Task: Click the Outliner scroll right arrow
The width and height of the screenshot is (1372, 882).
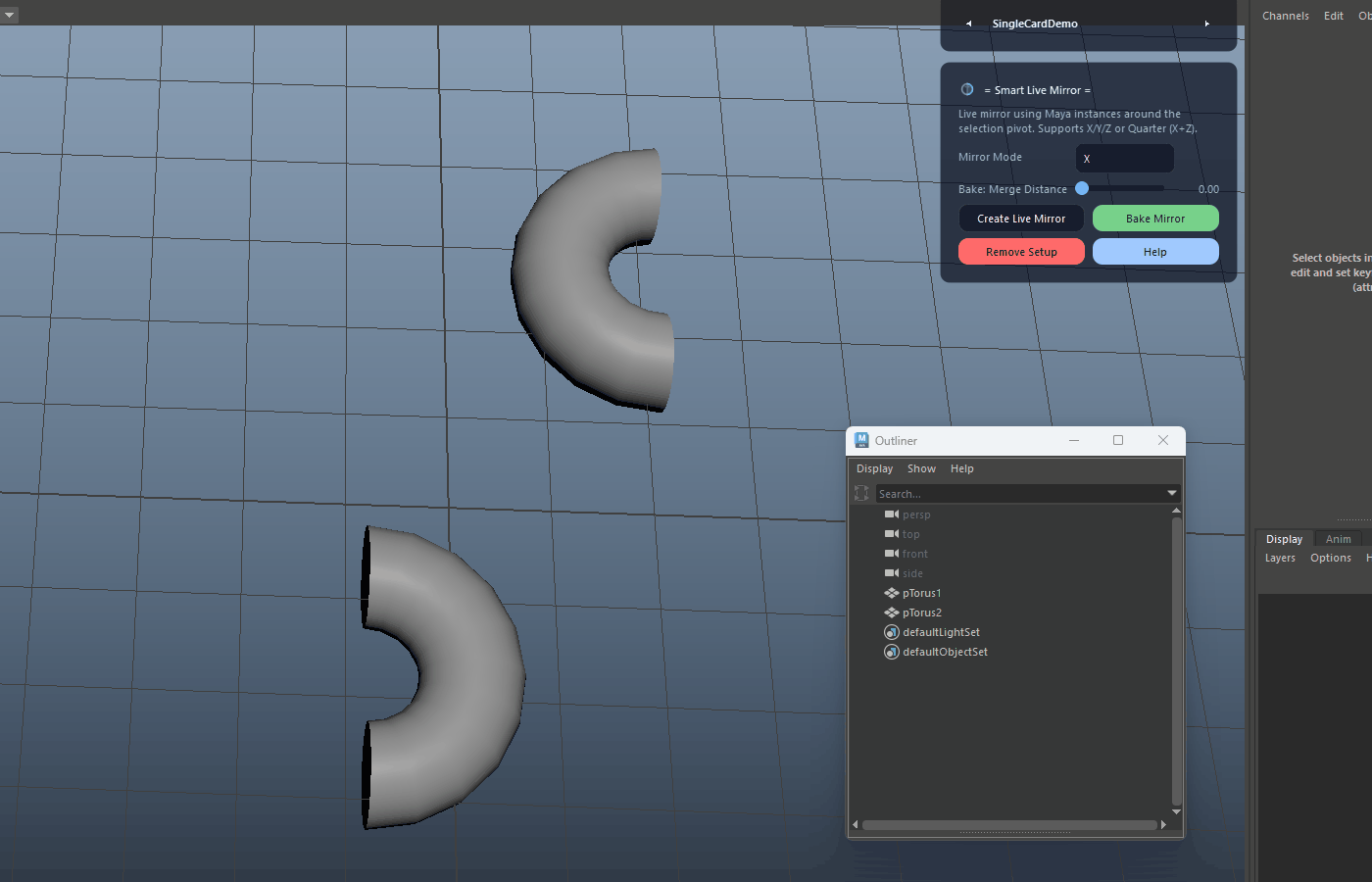Action: [1163, 825]
